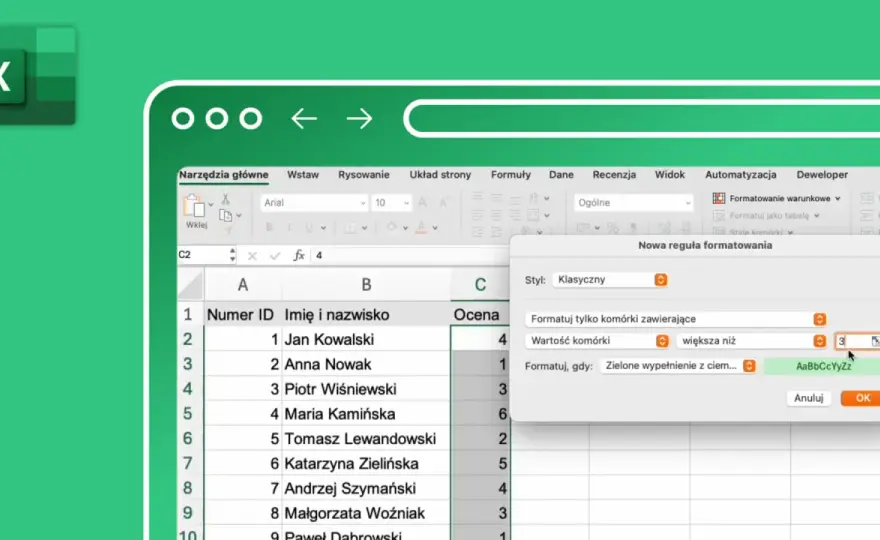Confirm the rule with the OK button
This screenshot has width=880, height=540.
[861, 398]
